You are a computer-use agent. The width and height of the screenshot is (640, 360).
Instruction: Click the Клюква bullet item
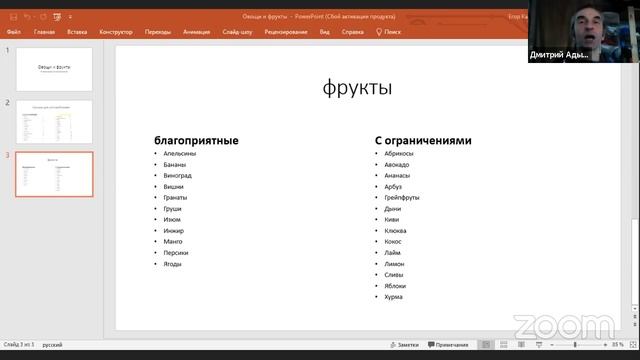pyautogui.click(x=395, y=231)
